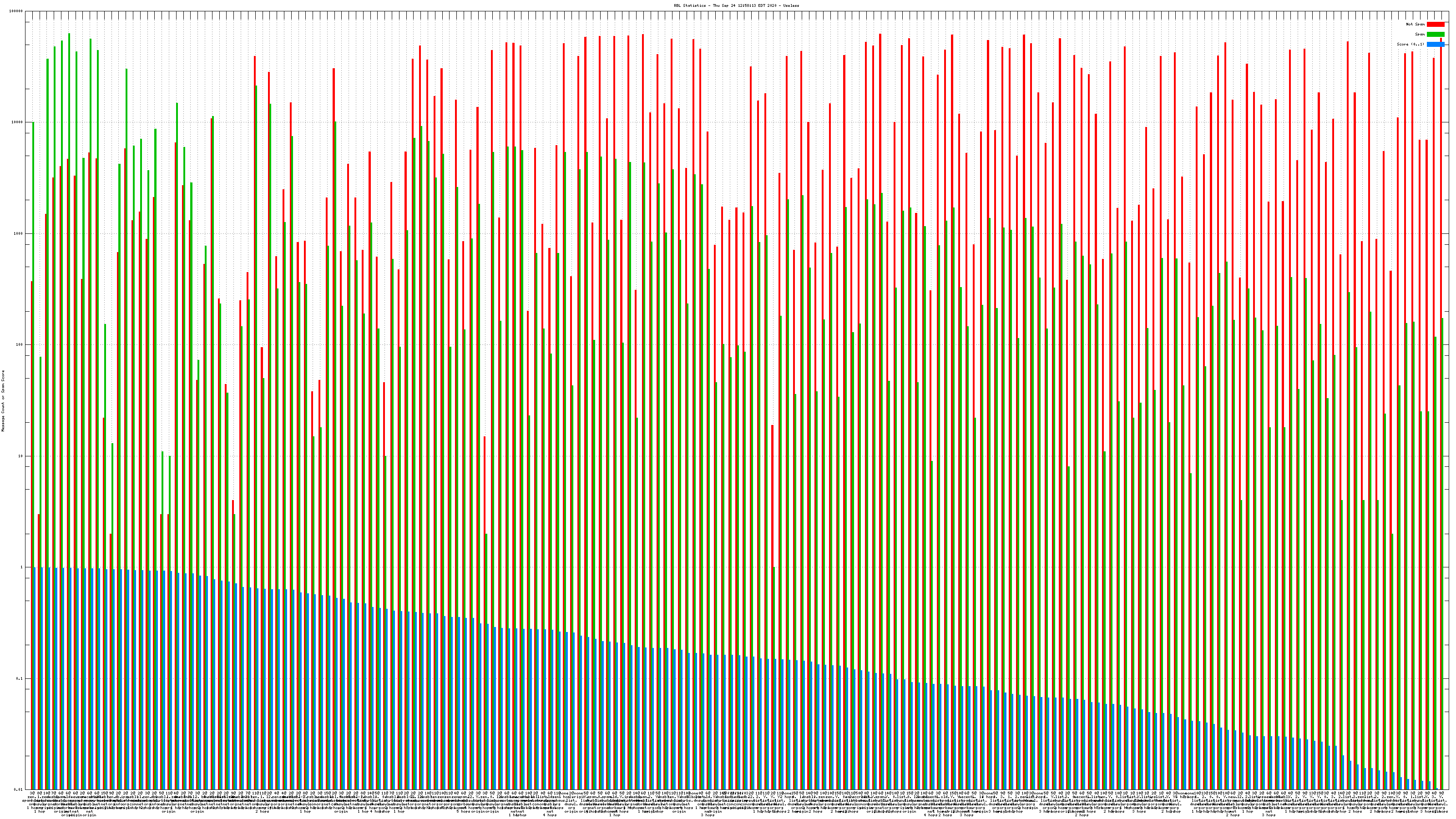
Task: Click the 0.1 y-axis tick label
Action: [x=20, y=679]
